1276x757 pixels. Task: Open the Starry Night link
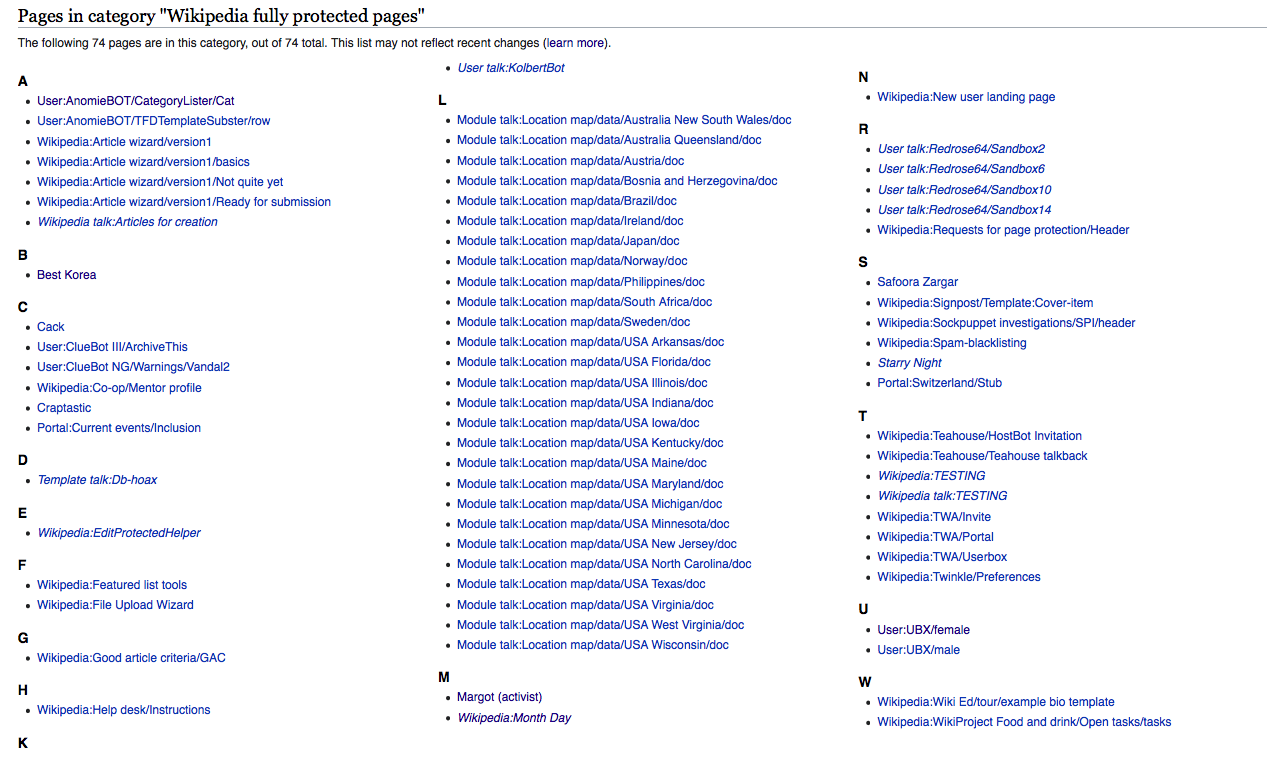tap(909, 363)
